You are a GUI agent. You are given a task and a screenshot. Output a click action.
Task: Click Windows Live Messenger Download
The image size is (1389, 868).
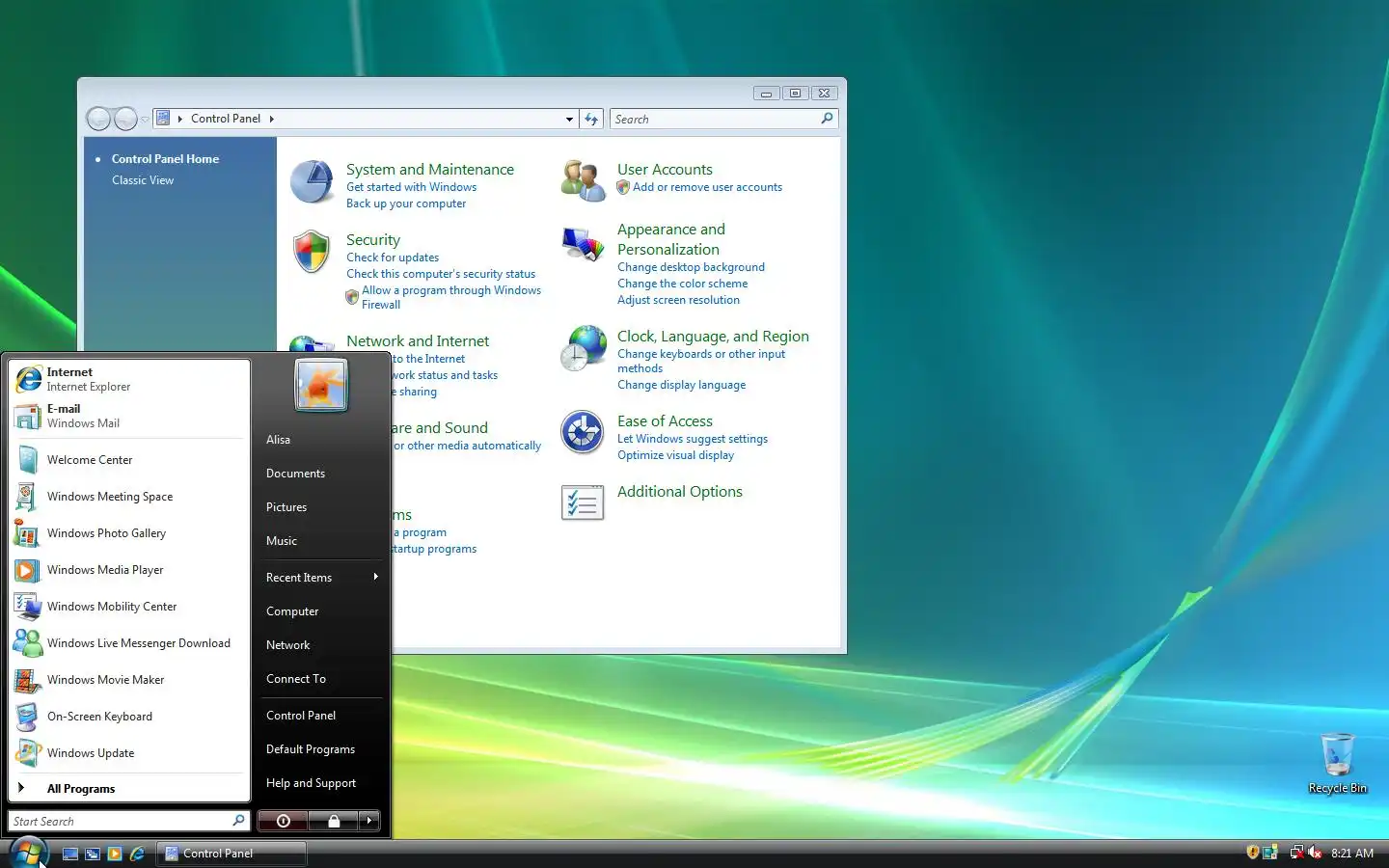(x=129, y=643)
